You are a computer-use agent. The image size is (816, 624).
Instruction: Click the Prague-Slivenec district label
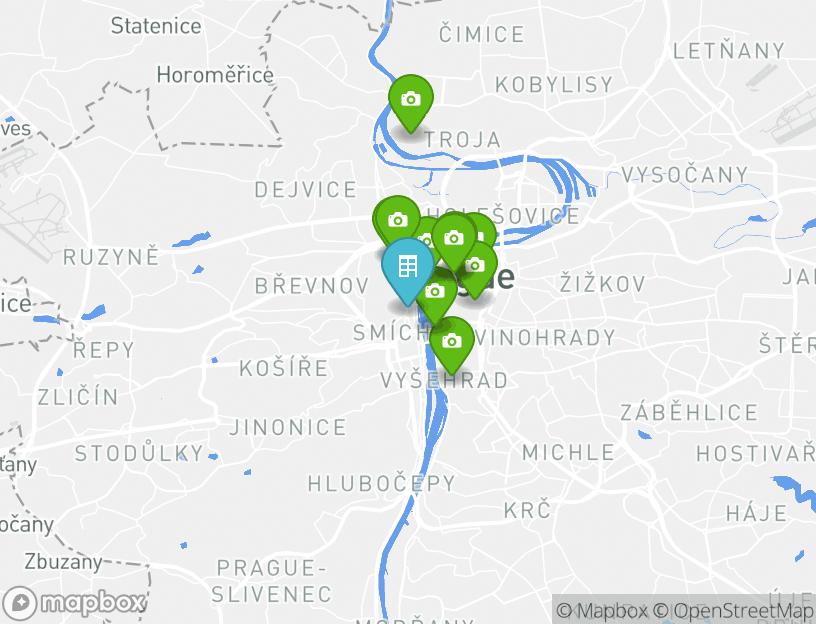click(271, 581)
